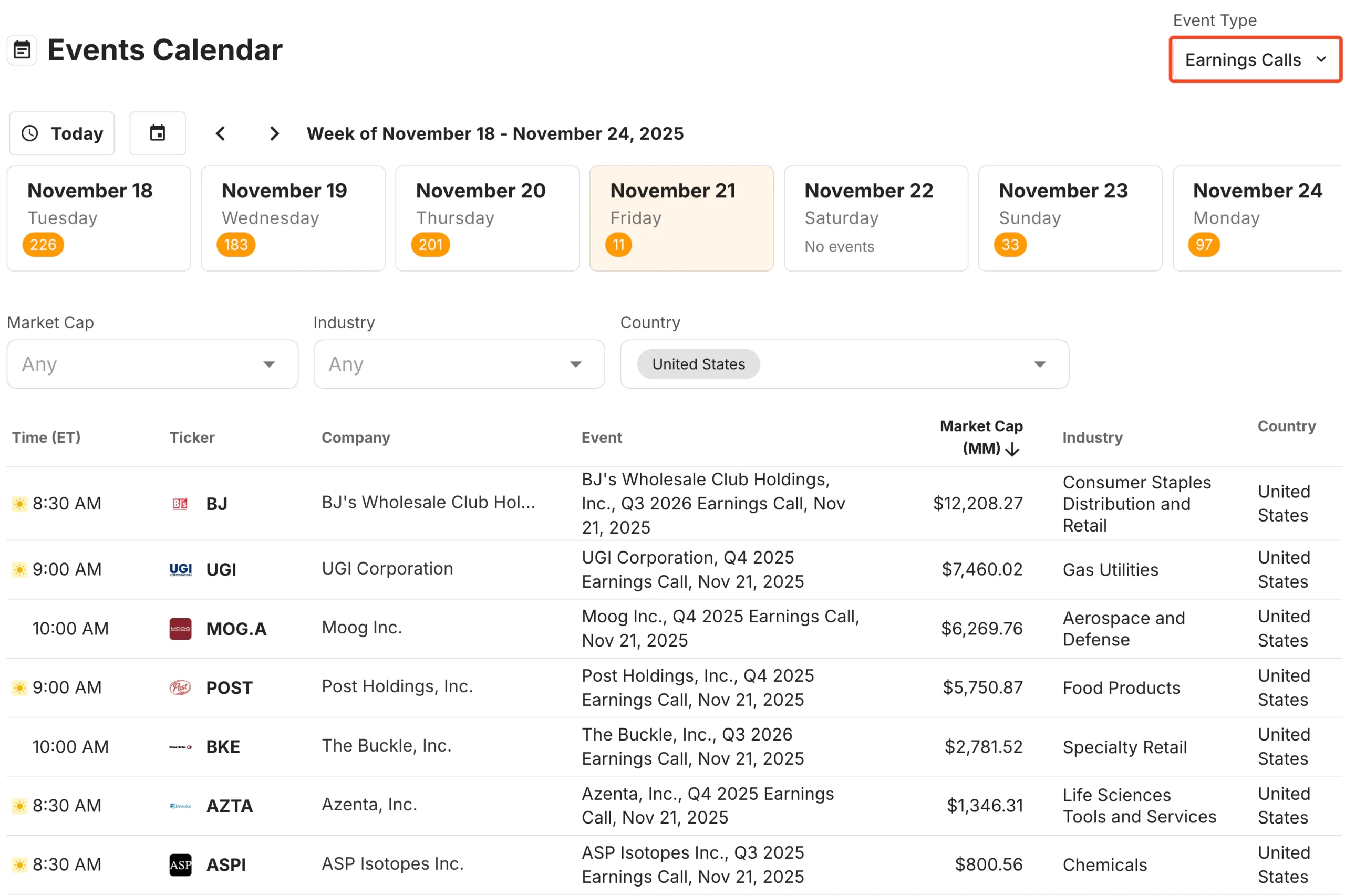This screenshot has width=1345, height=896.
Task: Click the ASP Isotopes ticker logo
Action: [180, 864]
